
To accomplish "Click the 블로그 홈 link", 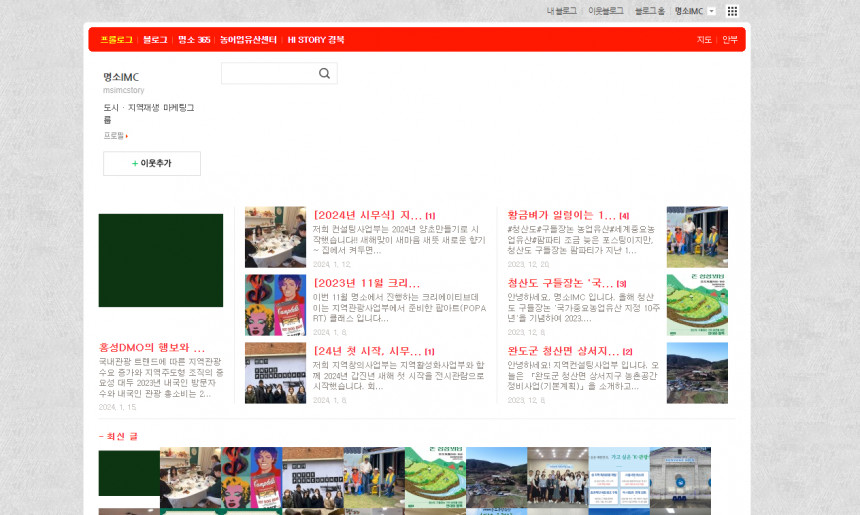I will click(x=649, y=11).
